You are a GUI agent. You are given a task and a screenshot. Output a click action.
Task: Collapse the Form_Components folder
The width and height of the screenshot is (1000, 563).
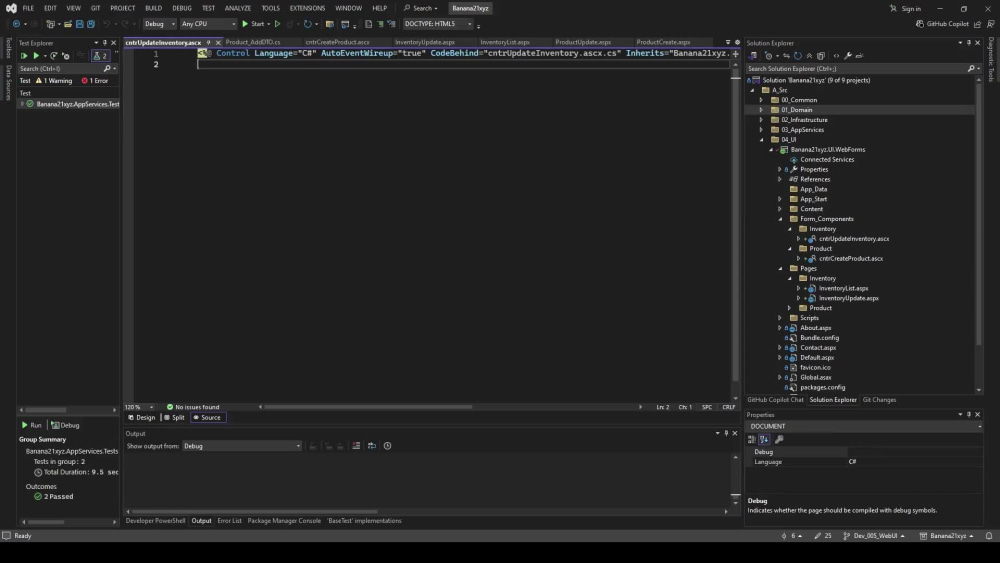pos(780,219)
